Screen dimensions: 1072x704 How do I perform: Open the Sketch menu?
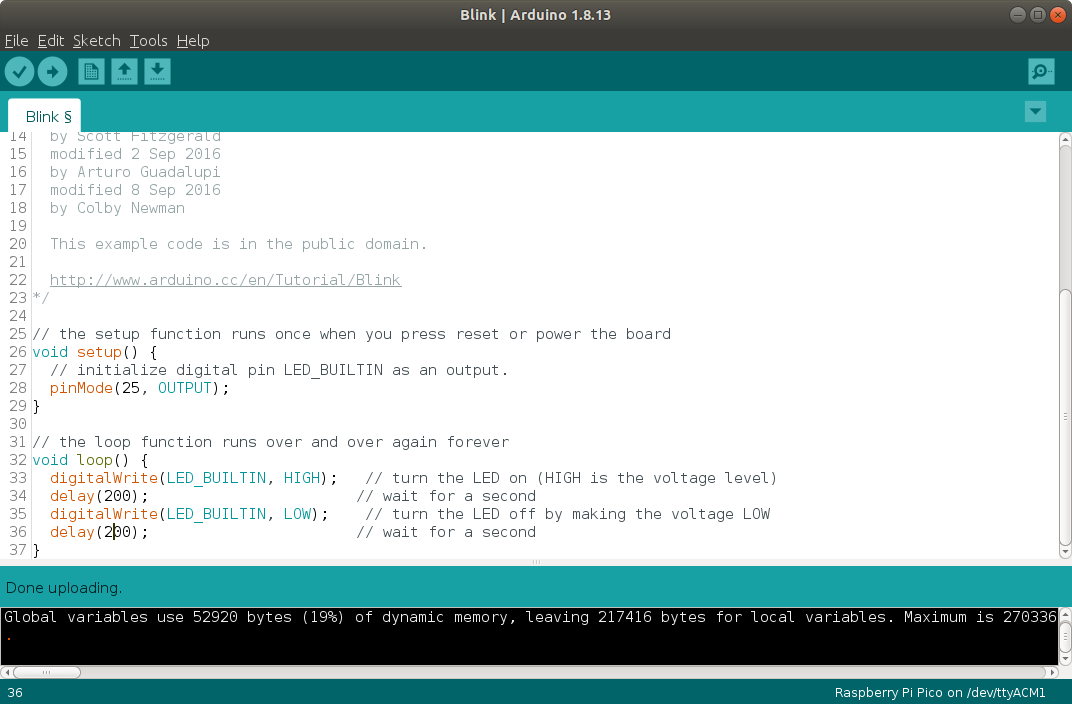point(96,41)
